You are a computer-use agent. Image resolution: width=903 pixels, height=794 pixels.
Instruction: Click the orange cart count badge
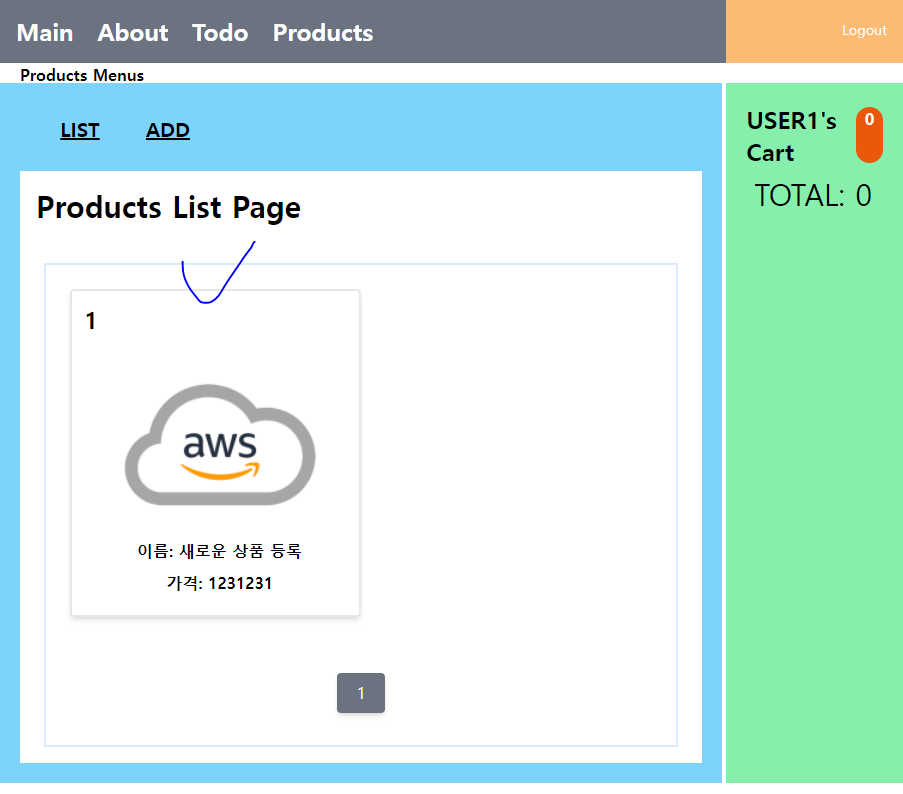click(869, 135)
